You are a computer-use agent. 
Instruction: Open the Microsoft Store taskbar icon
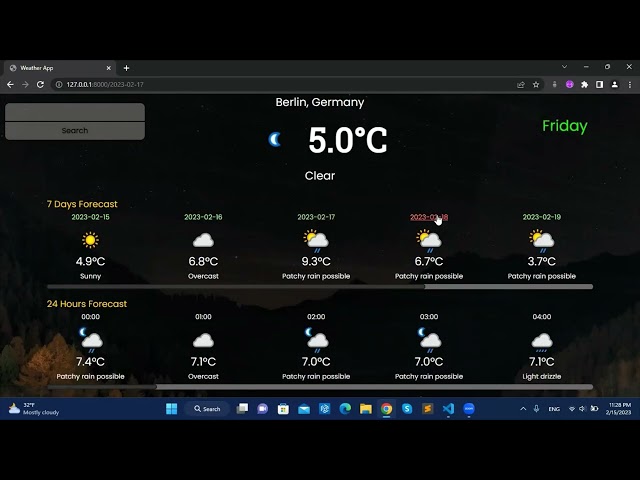[283, 409]
